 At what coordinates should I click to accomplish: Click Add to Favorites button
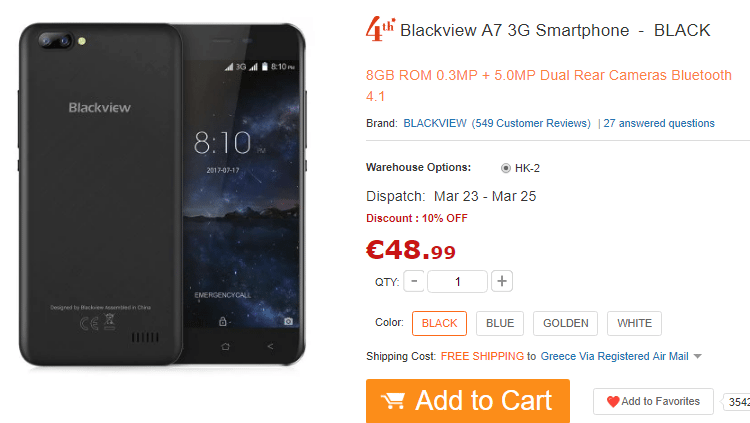point(653,401)
